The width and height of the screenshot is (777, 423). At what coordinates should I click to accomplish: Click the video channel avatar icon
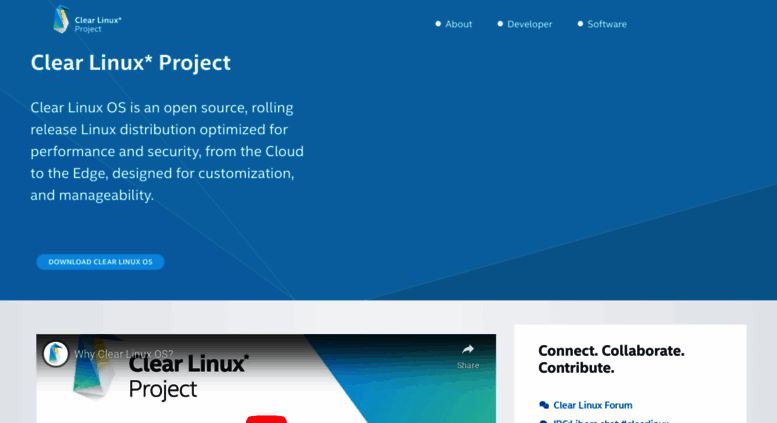click(56, 354)
